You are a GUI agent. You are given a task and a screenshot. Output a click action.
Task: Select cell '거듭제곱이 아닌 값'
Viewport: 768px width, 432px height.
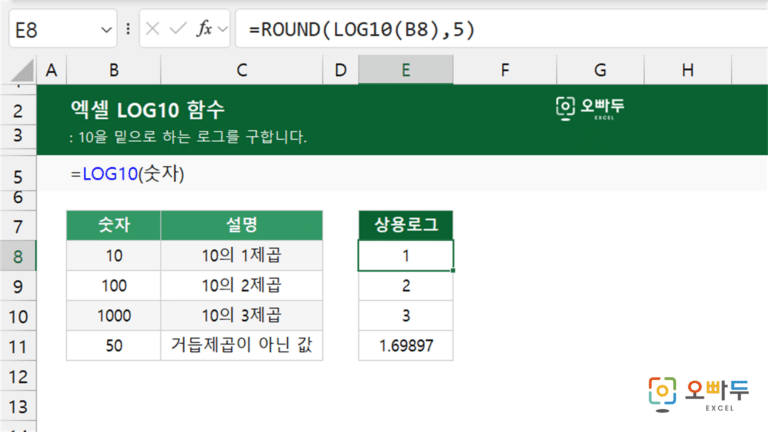241,346
